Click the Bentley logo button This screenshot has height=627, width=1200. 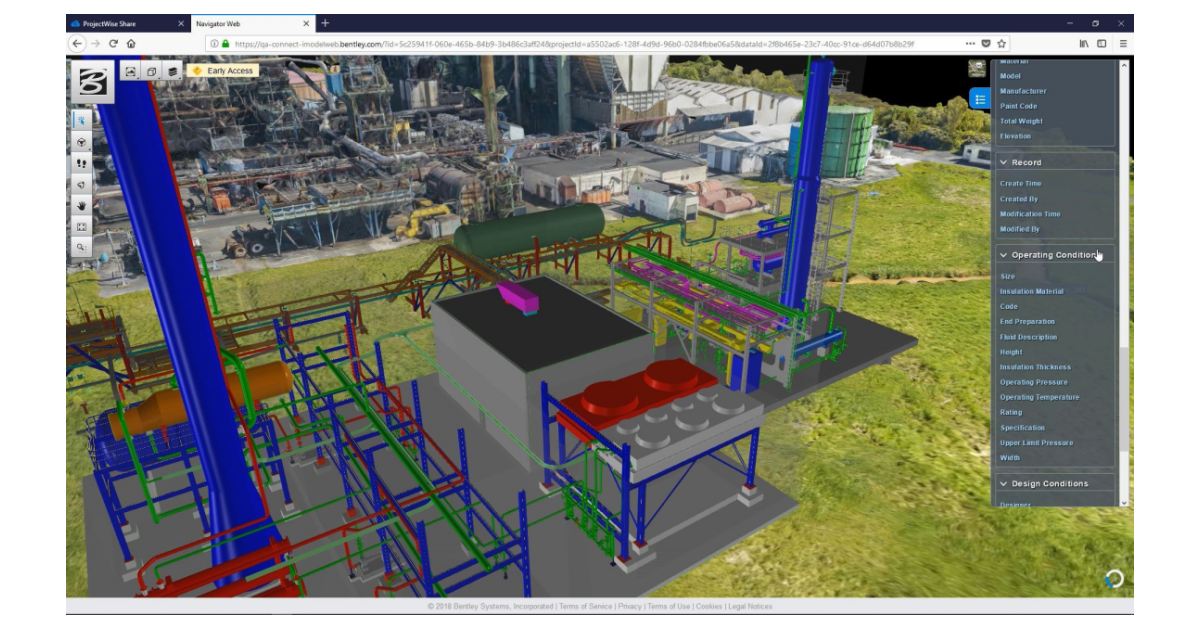(91, 83)
